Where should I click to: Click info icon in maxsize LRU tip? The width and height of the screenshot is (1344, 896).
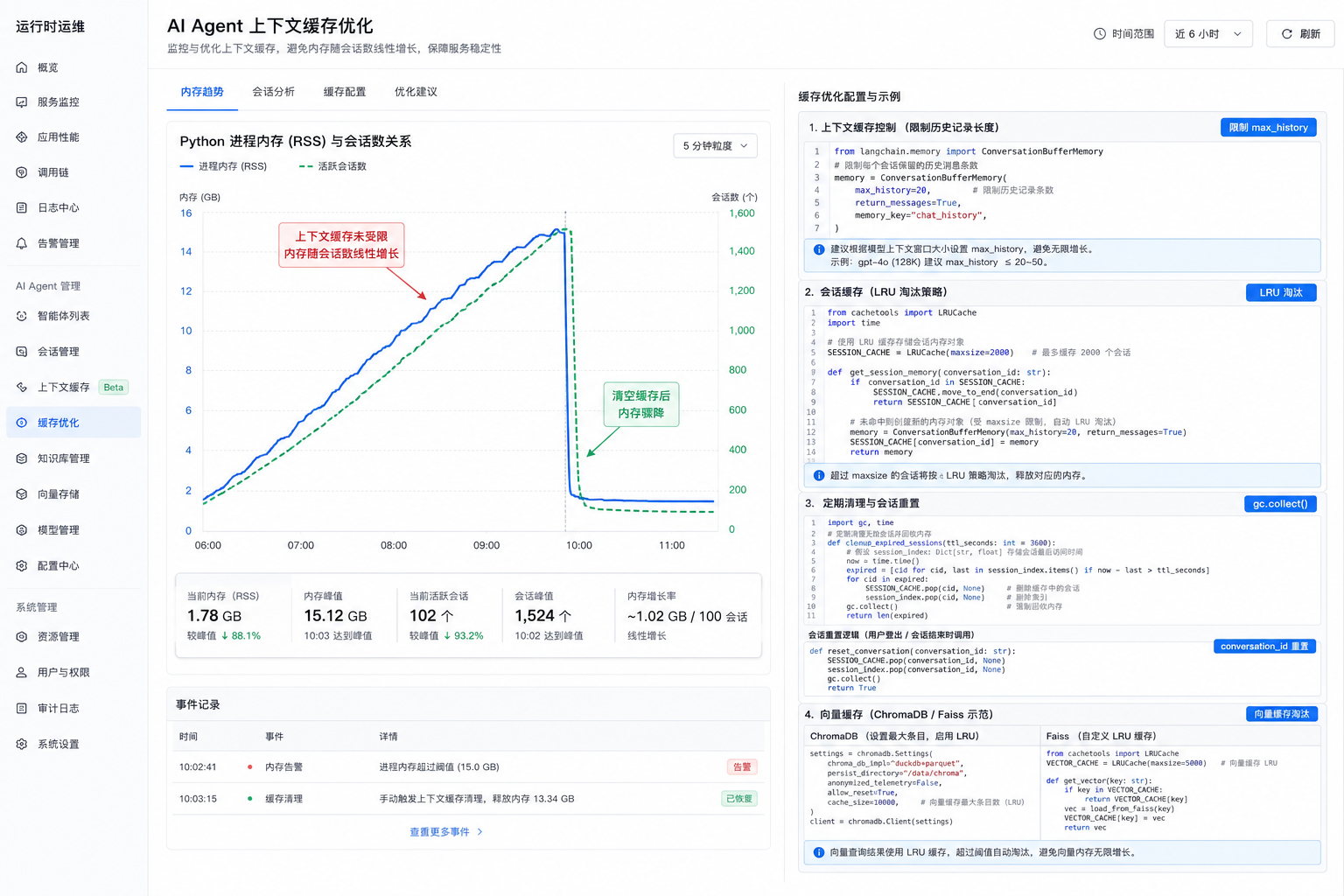pyautogui.click(x=819, y=476)
